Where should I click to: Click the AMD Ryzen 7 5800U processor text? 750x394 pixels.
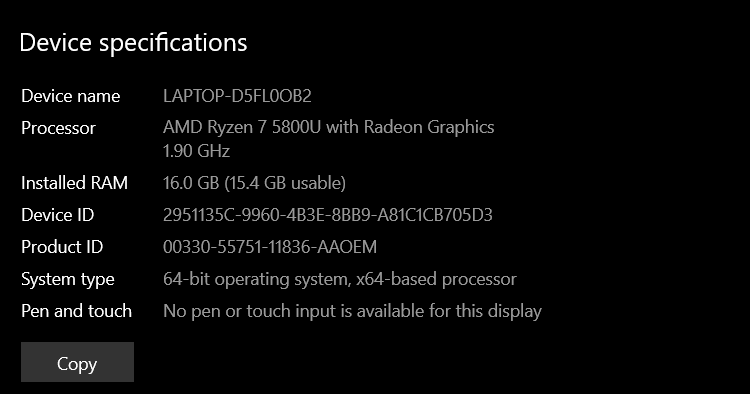tap(329, 127)
